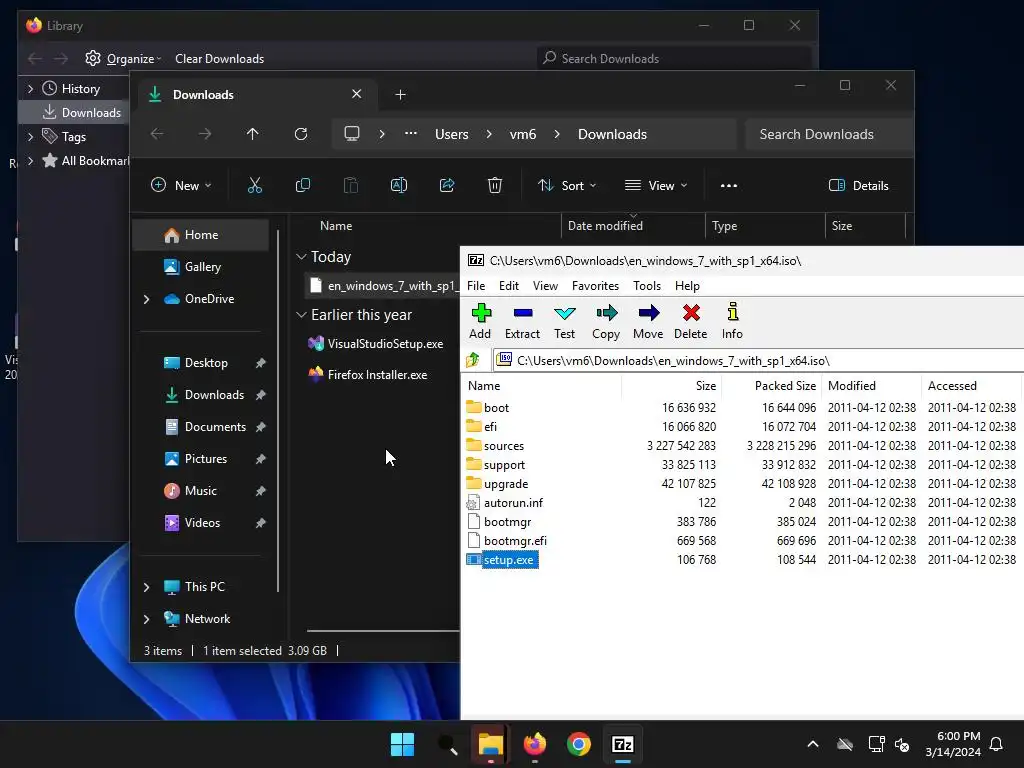Screen dimensions: 1024x768
Task: Toggle the Details pane in File Explorer
Action: coord(859,185)
